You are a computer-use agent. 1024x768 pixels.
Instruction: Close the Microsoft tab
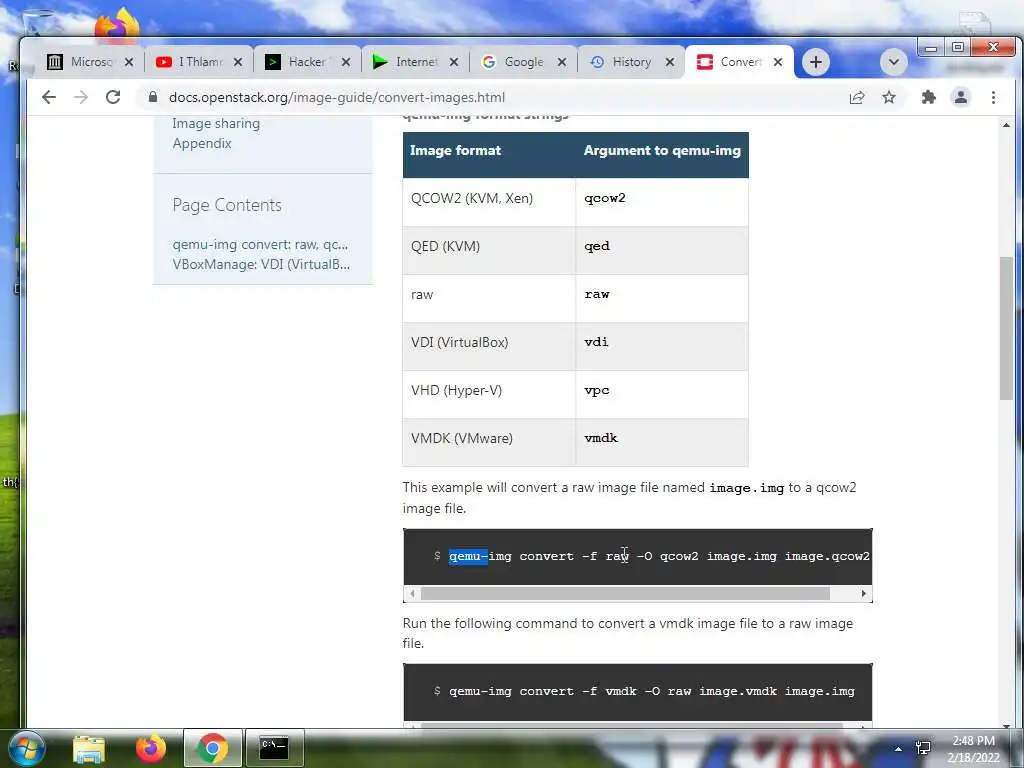tap(129, 62)
